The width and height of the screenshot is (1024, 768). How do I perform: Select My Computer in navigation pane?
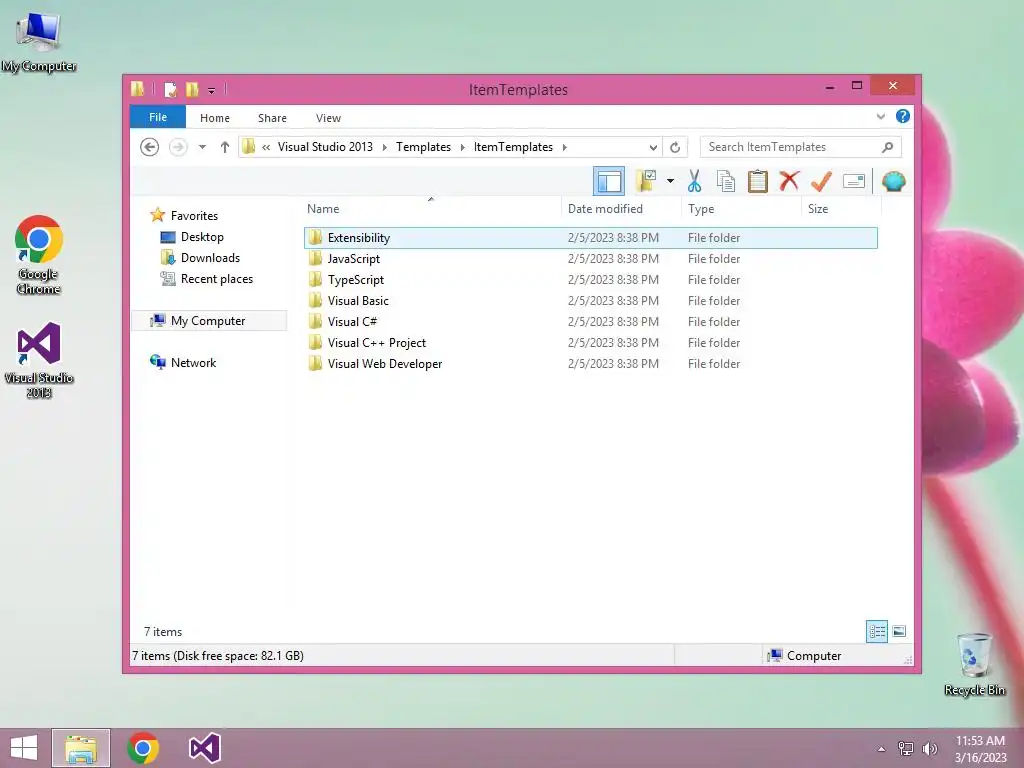tap(208, 321)
